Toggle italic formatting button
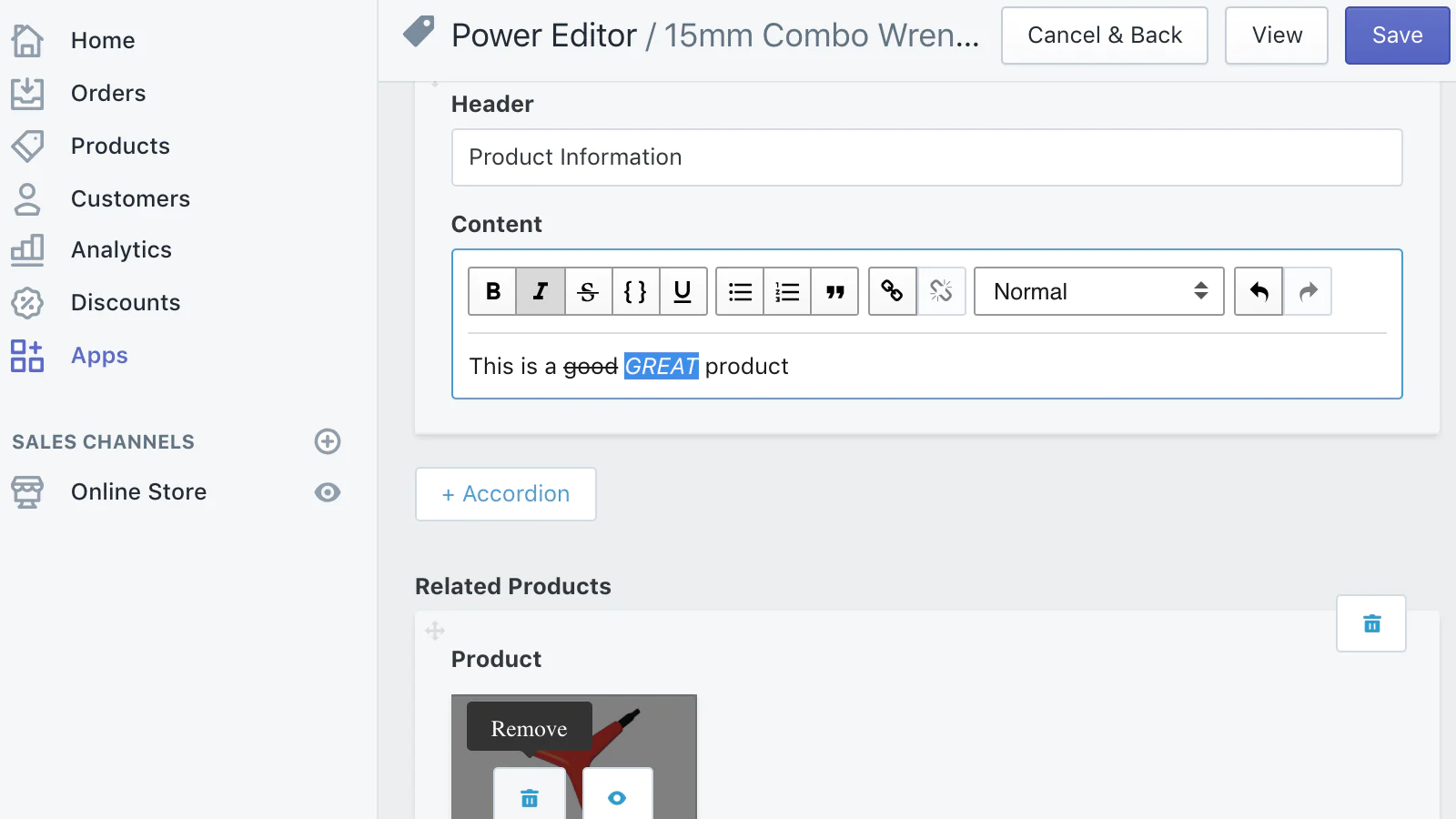1456x819 pixels. tap(541, 291)
